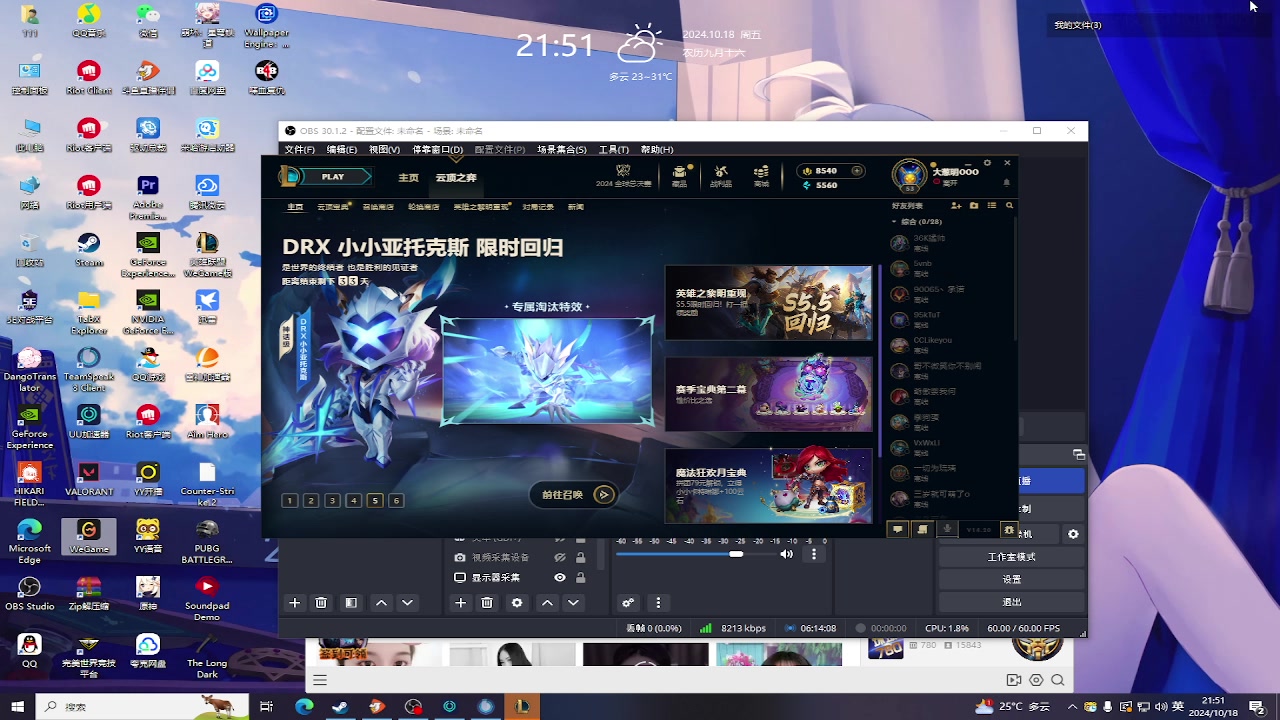Click 工作室模式 button in OBS
Viewport: 1280px width, 720px height.
point(1012,557)
